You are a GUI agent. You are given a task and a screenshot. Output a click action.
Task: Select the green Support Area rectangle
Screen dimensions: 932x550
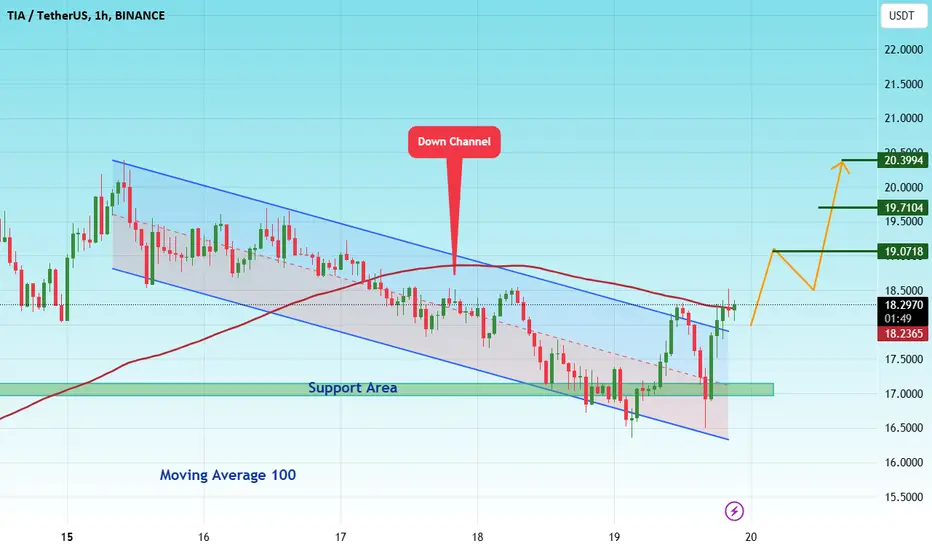(386, 389)
